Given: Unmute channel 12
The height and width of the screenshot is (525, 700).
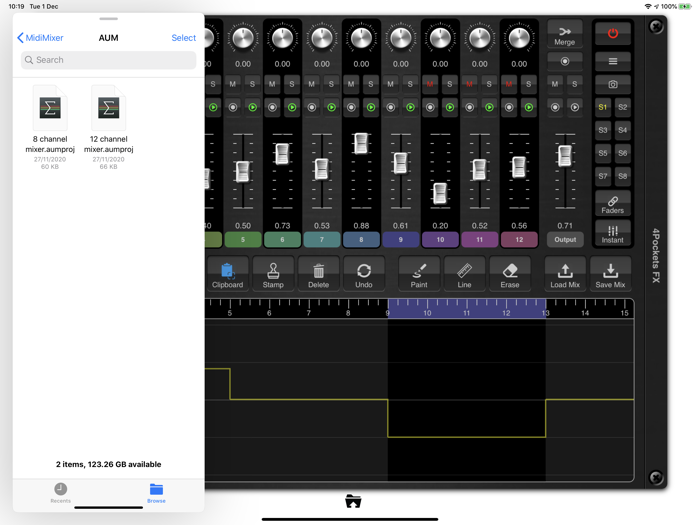Looking at the screenshot, I should tap(508, 84).
